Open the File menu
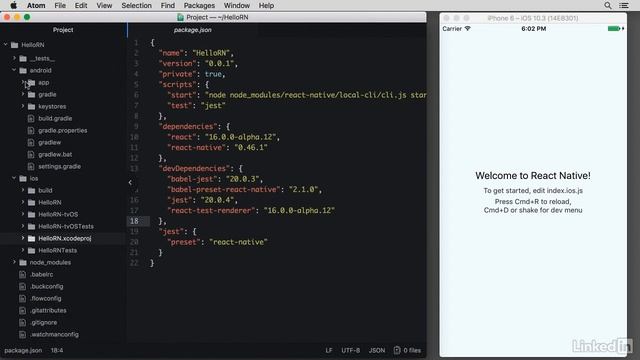Image resolution: width=640 pixels, height=360 pixels. [x=60, y=5]
